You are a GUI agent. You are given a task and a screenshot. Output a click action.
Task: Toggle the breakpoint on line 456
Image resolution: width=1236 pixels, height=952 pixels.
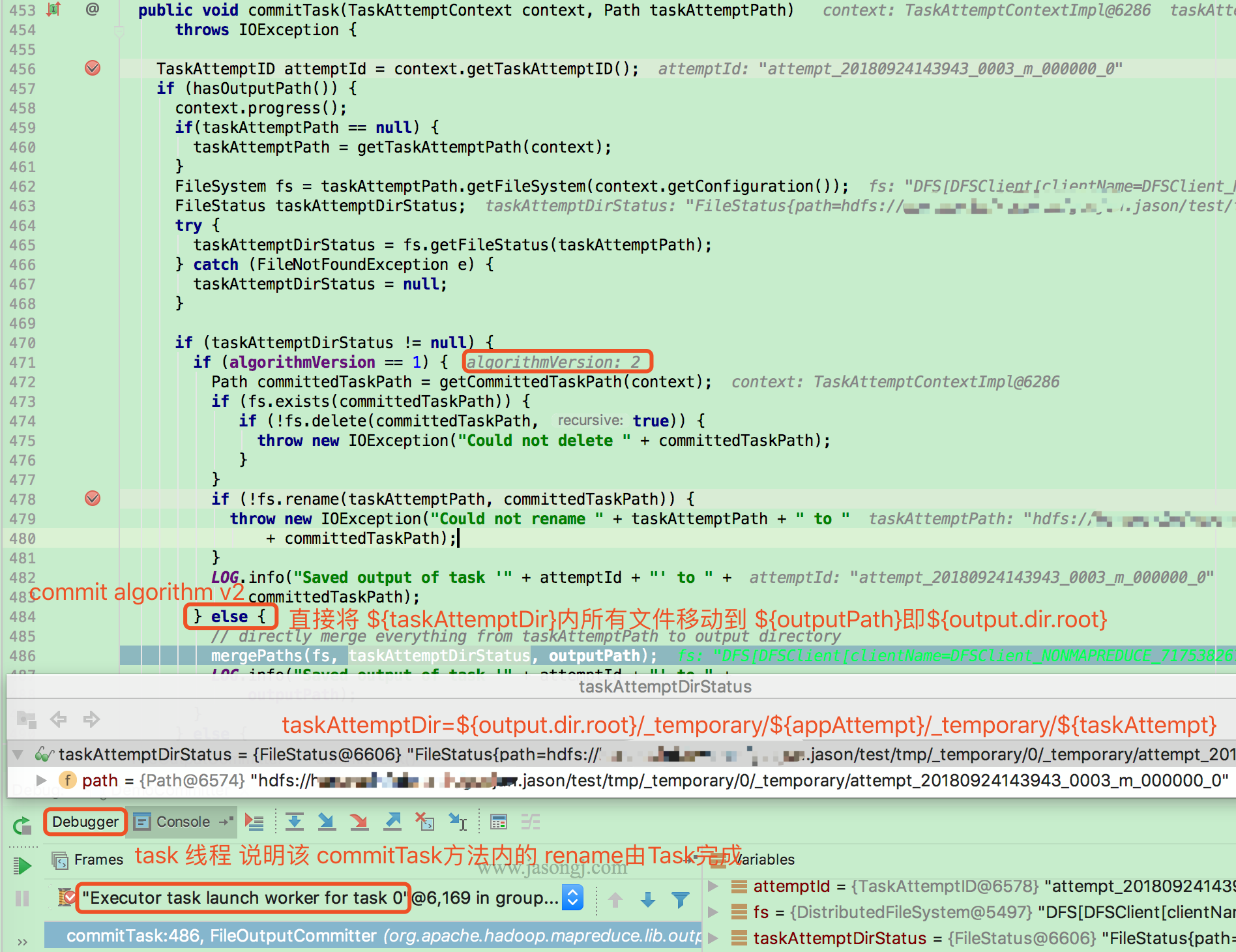tap(93, 68)
